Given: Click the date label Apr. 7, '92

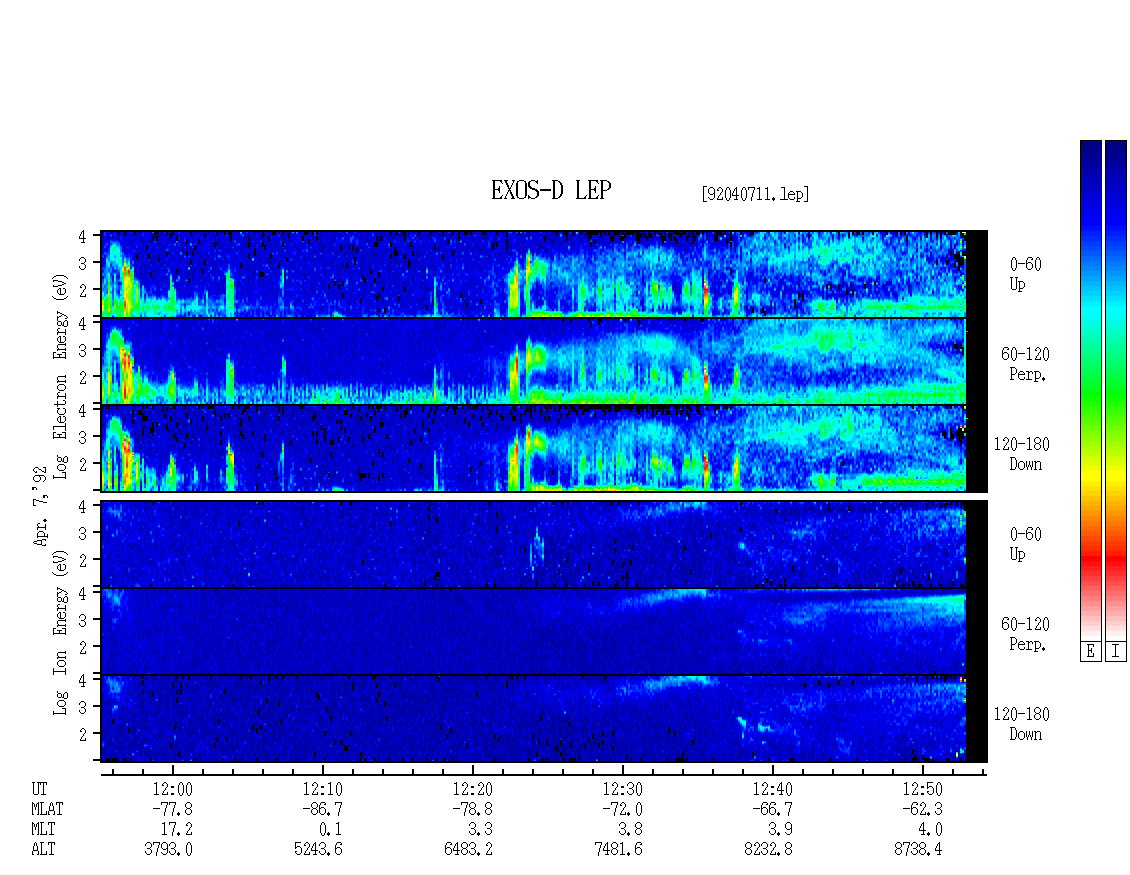Looking at the screenshot, I should pos(41,506).
